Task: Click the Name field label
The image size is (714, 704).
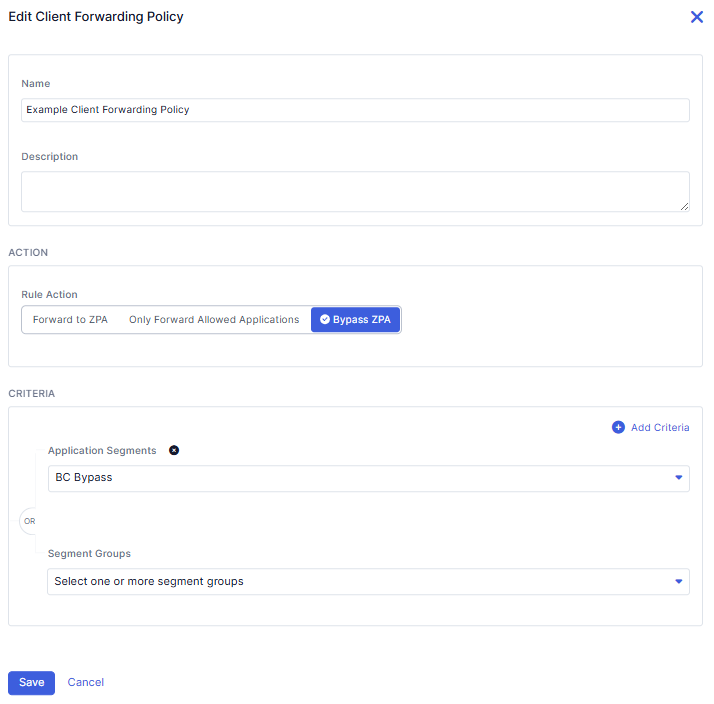Action: [36, 84]
